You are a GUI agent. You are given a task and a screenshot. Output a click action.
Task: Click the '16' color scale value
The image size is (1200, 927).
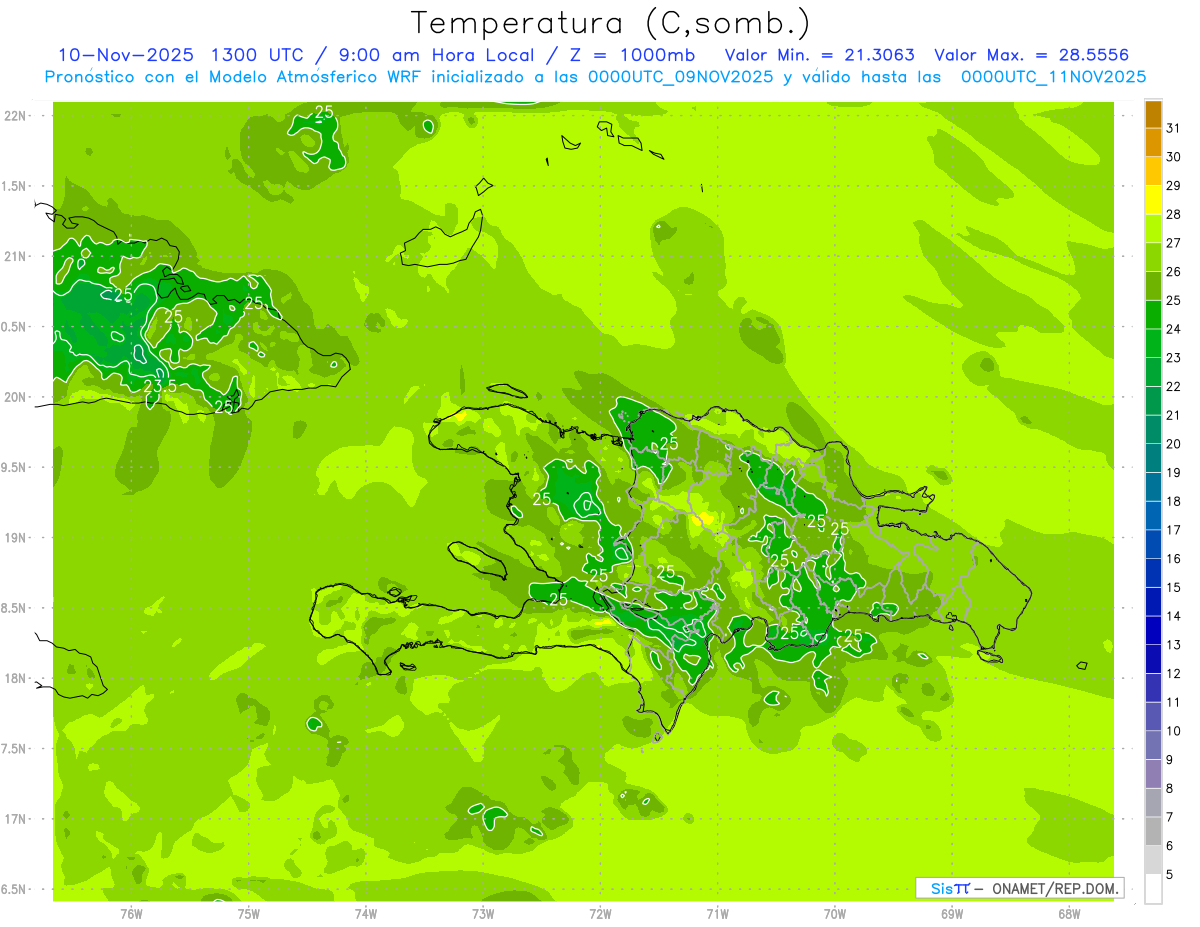click(x=1174, y=559)
